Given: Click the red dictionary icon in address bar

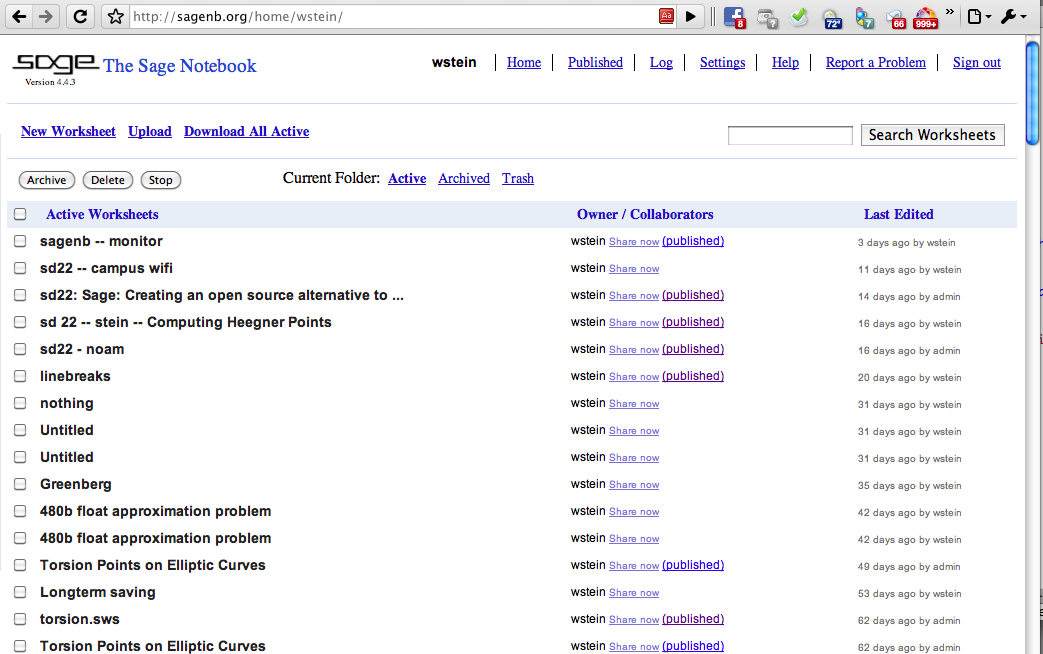Looking at the screenshot, I should (x=667, y=17).
